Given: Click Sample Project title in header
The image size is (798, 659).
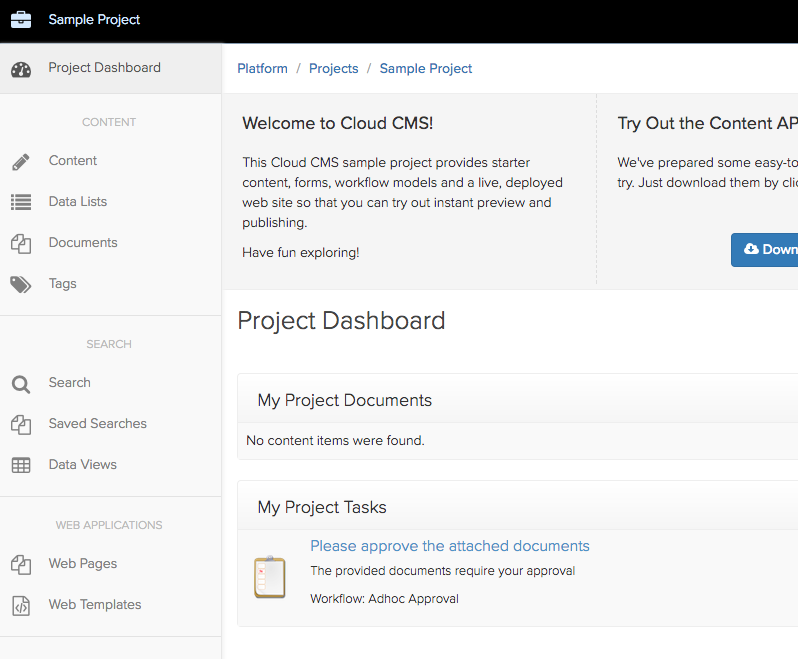Looking at the screenshot, I should click(x=94, y=20).
